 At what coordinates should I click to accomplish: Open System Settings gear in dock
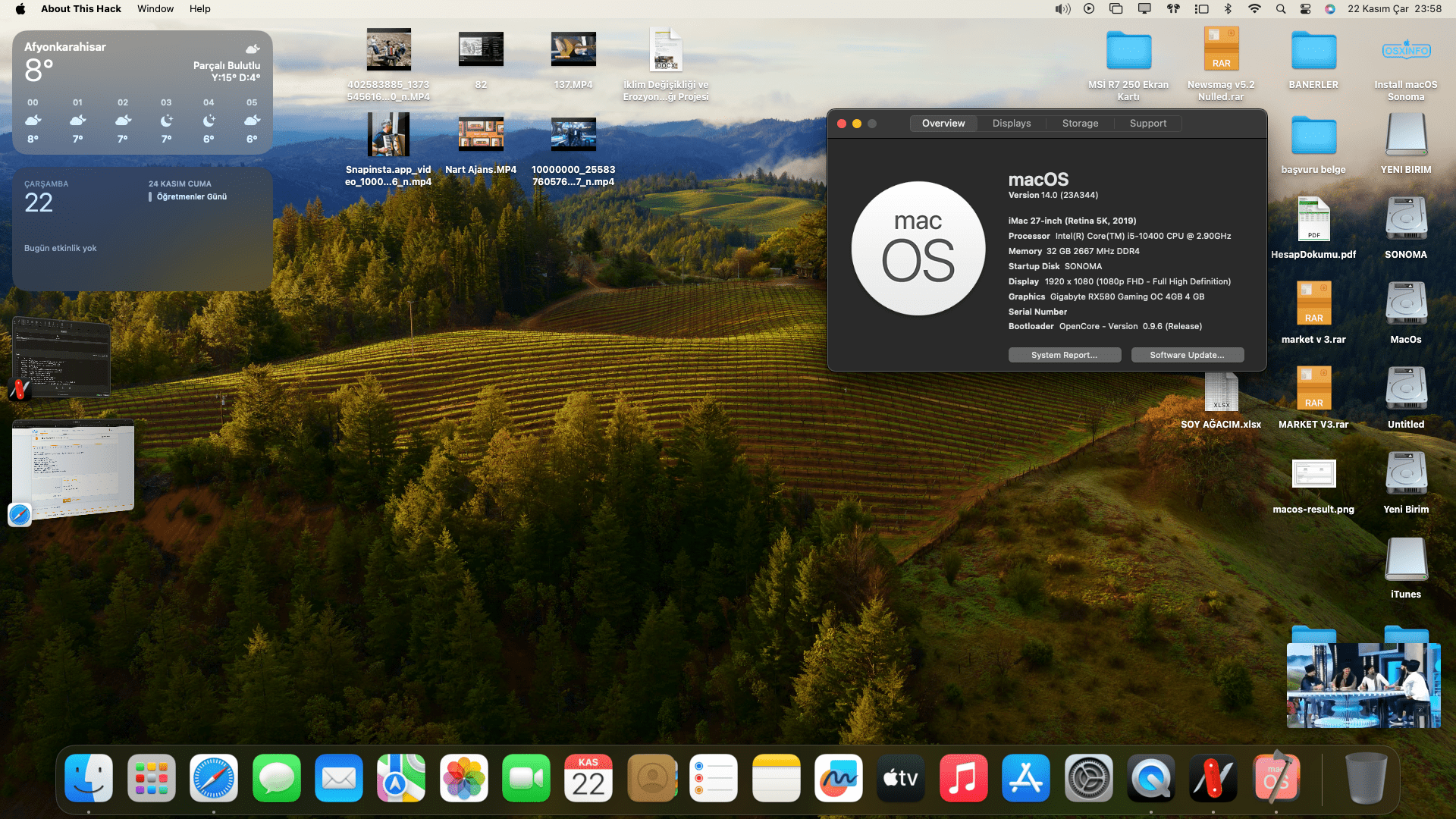pyautogui.click(x=1088, y=778)
